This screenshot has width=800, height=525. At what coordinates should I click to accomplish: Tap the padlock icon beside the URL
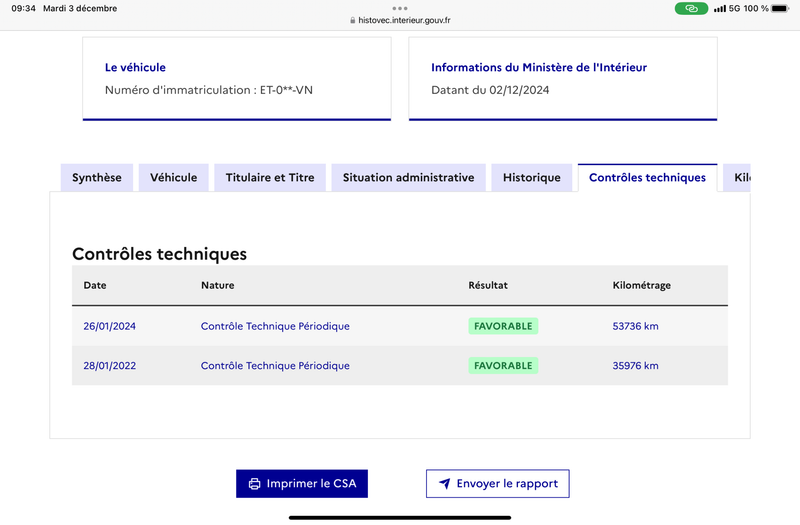point(353,20)
